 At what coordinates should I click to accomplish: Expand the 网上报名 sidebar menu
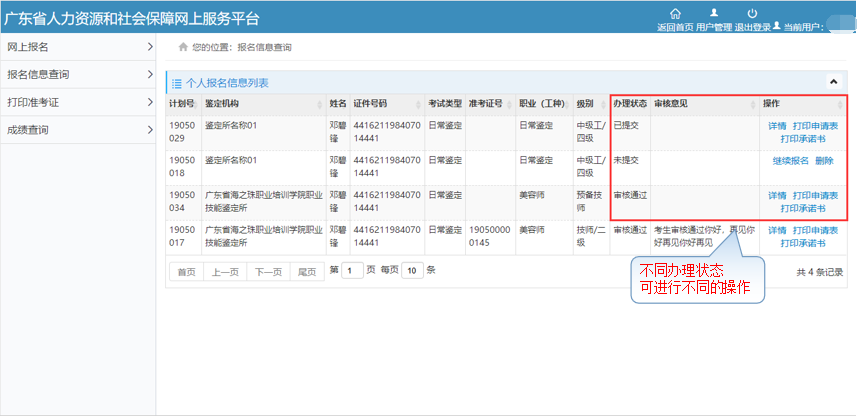point(78,47)
